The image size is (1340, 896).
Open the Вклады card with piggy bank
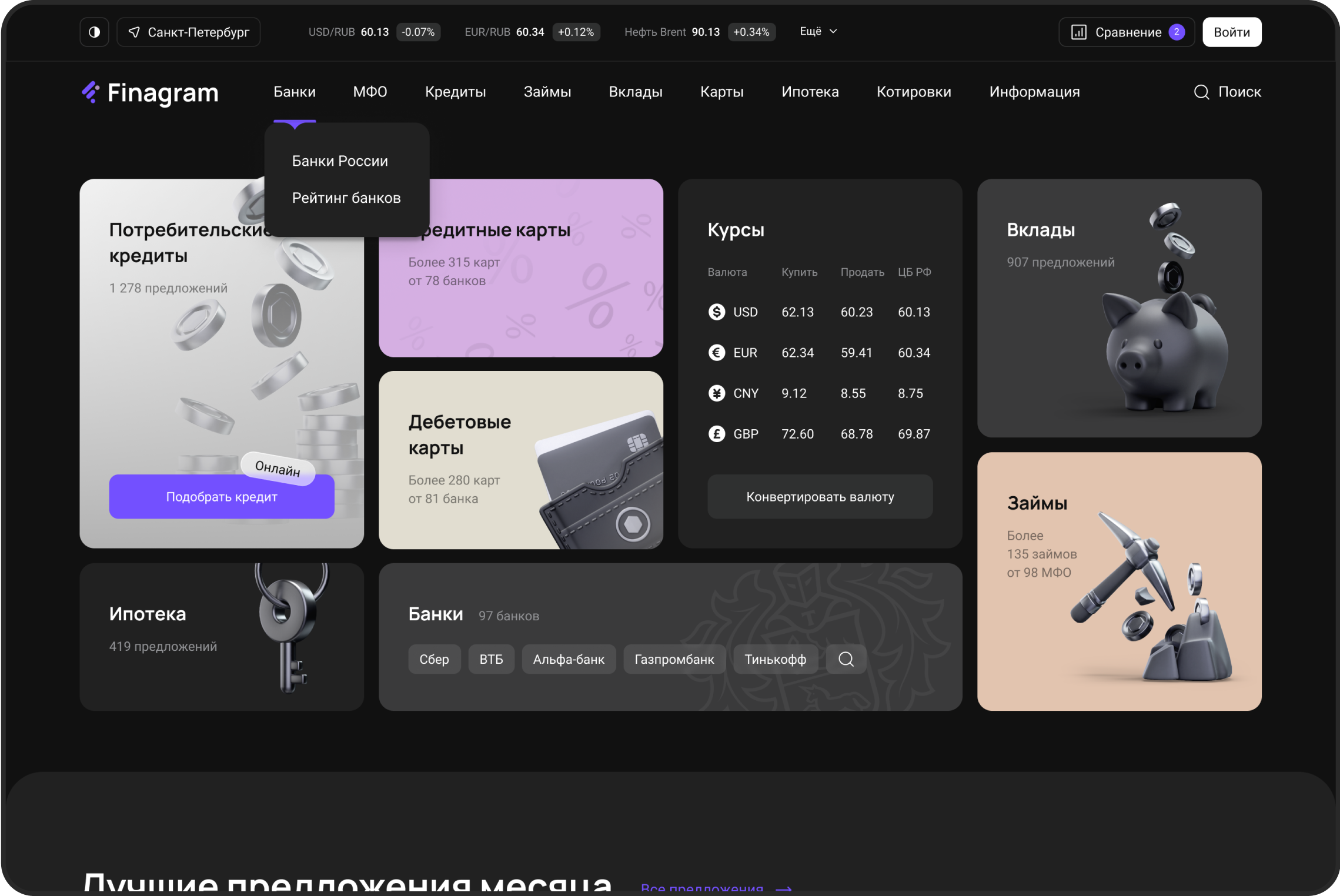(1118, 308)
